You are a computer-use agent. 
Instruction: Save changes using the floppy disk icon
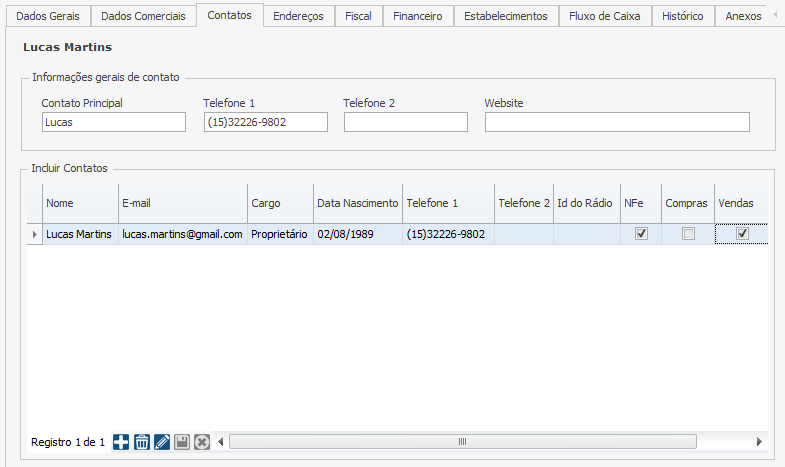182,442
